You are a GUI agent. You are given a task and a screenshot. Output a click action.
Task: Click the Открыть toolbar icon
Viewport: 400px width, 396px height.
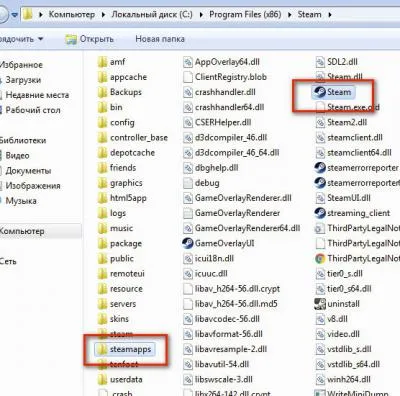click(x=71, y=39)
